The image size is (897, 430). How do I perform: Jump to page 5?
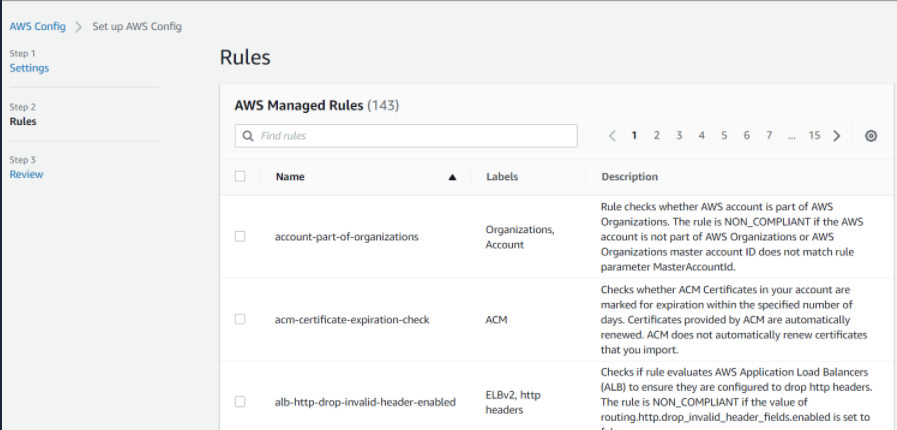724,136
